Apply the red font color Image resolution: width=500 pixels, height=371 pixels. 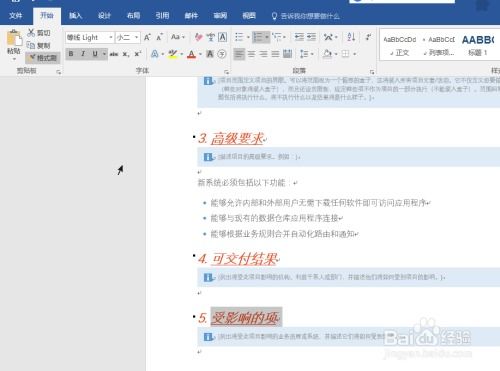point(191,54)
